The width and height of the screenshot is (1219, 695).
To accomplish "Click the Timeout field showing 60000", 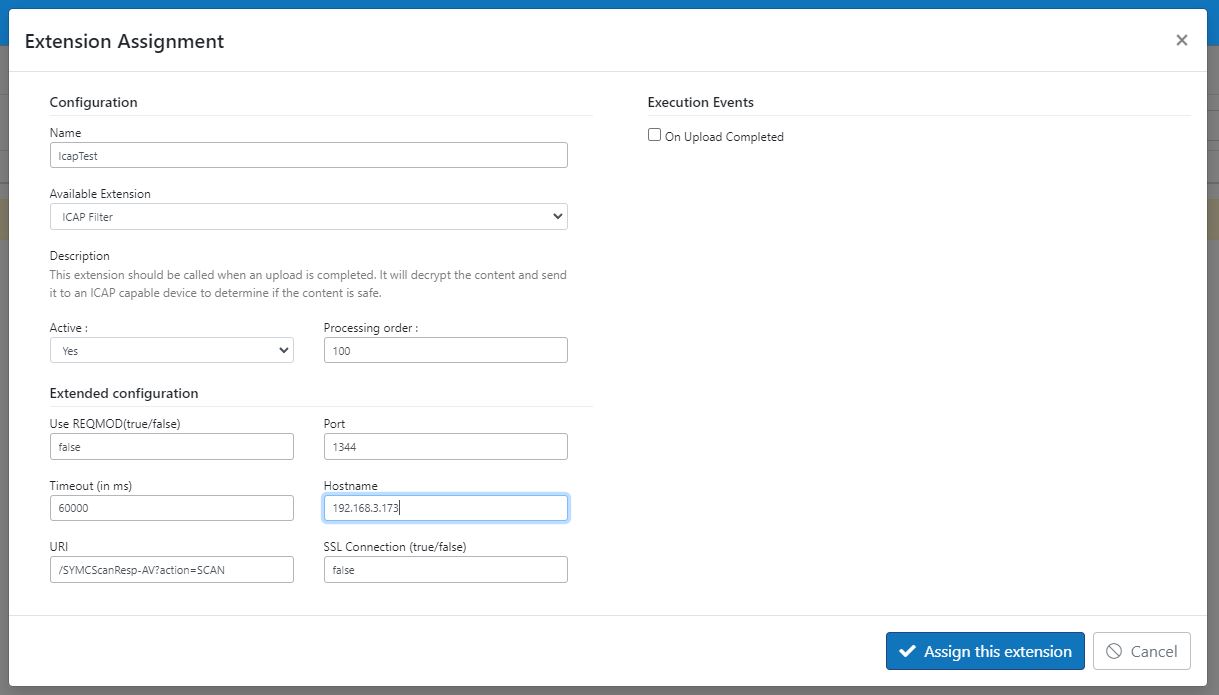I will (x=171, y=508).
